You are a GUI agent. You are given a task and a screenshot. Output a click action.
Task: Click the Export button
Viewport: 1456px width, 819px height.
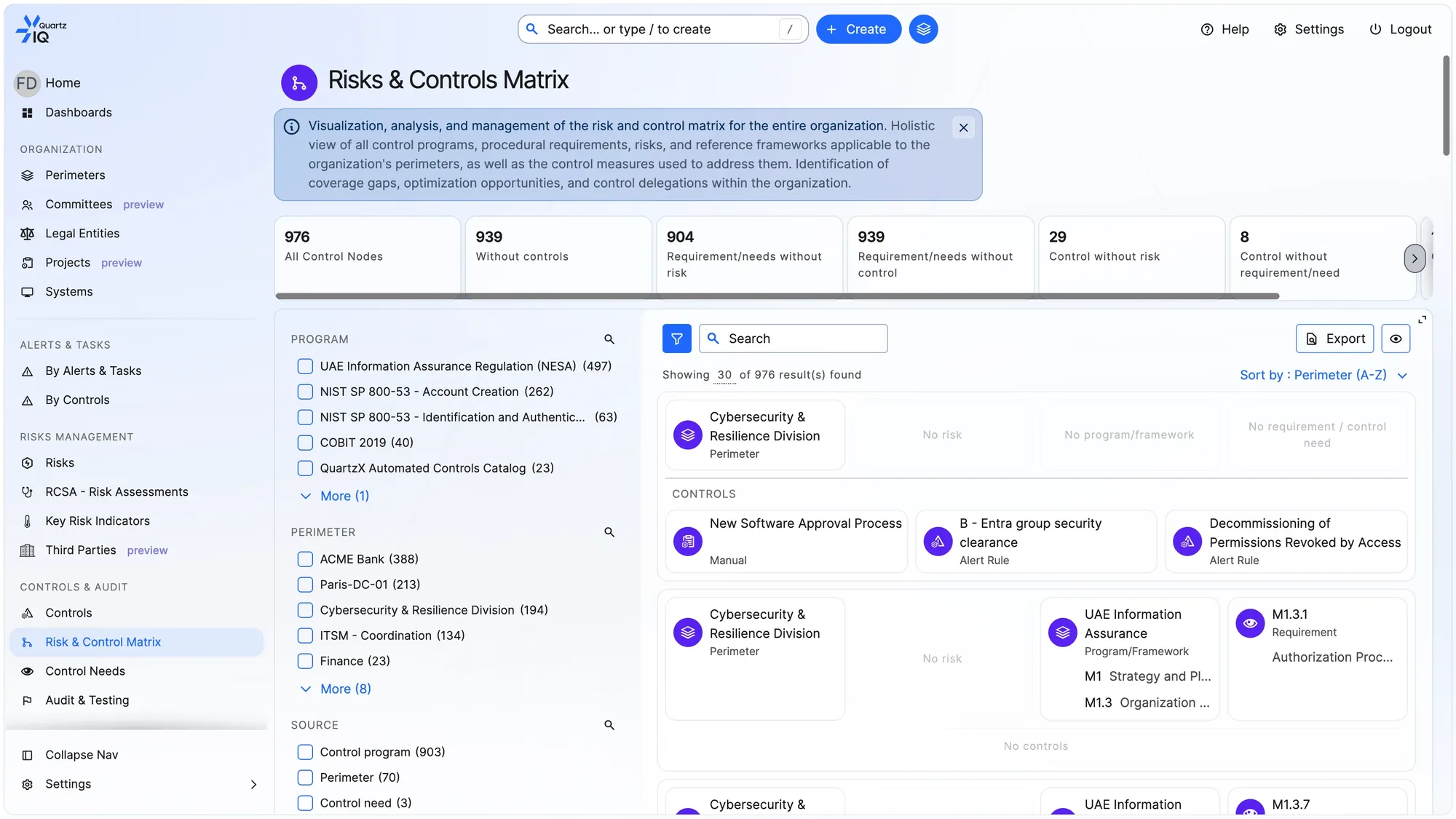pos(1334,339)
